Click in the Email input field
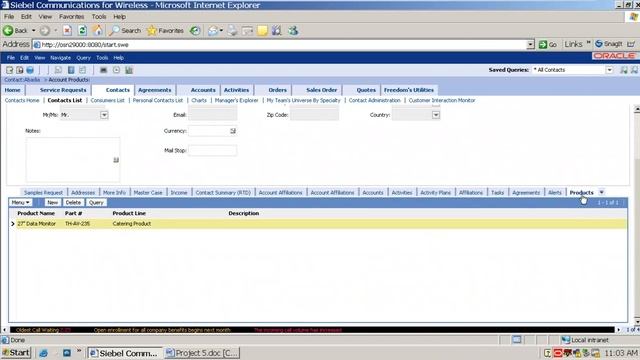The width and height of the screenshot is (640, 360). [213, 115]
